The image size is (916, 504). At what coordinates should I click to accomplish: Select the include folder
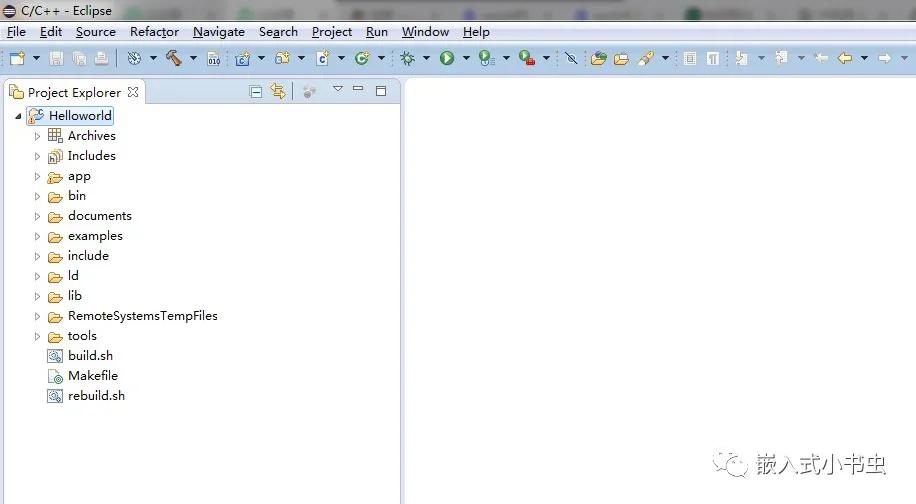coord(88,256)
